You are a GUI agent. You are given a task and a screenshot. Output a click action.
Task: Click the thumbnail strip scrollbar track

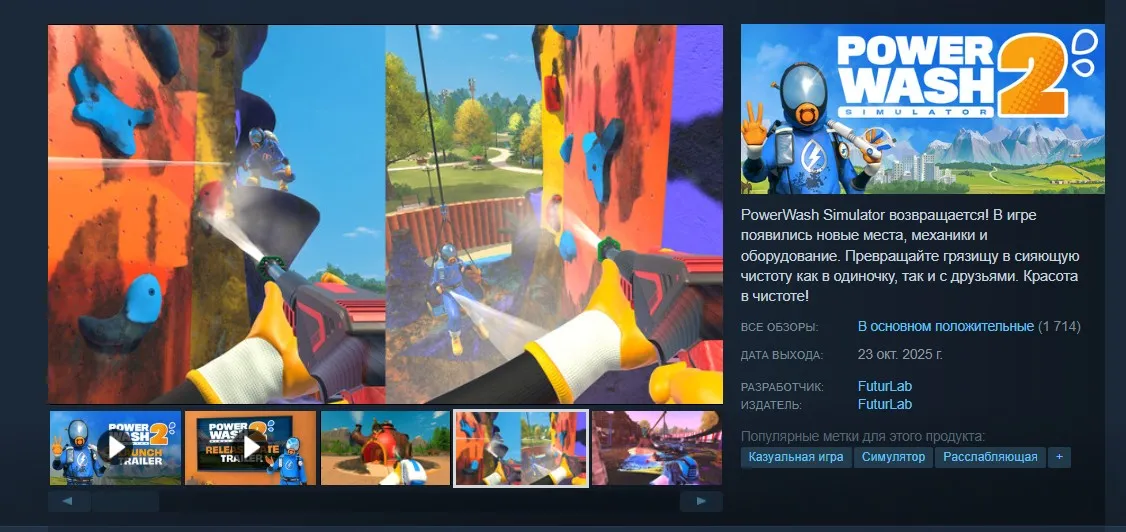pos(386,501)
